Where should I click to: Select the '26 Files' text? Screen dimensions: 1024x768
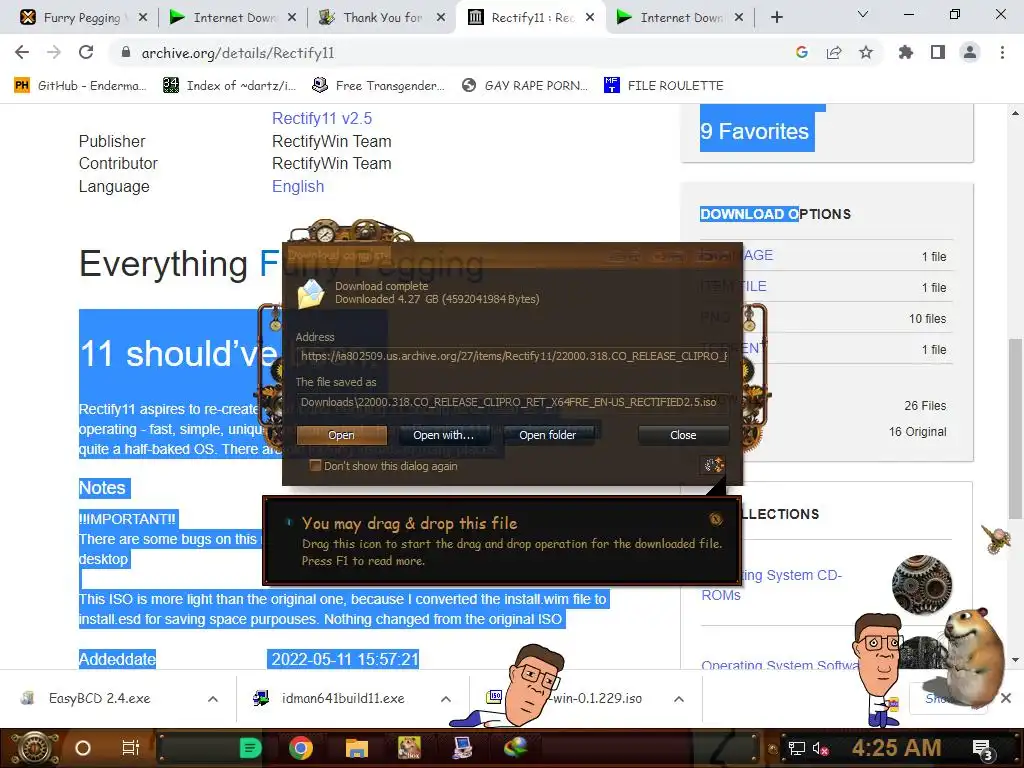(925, 406)
